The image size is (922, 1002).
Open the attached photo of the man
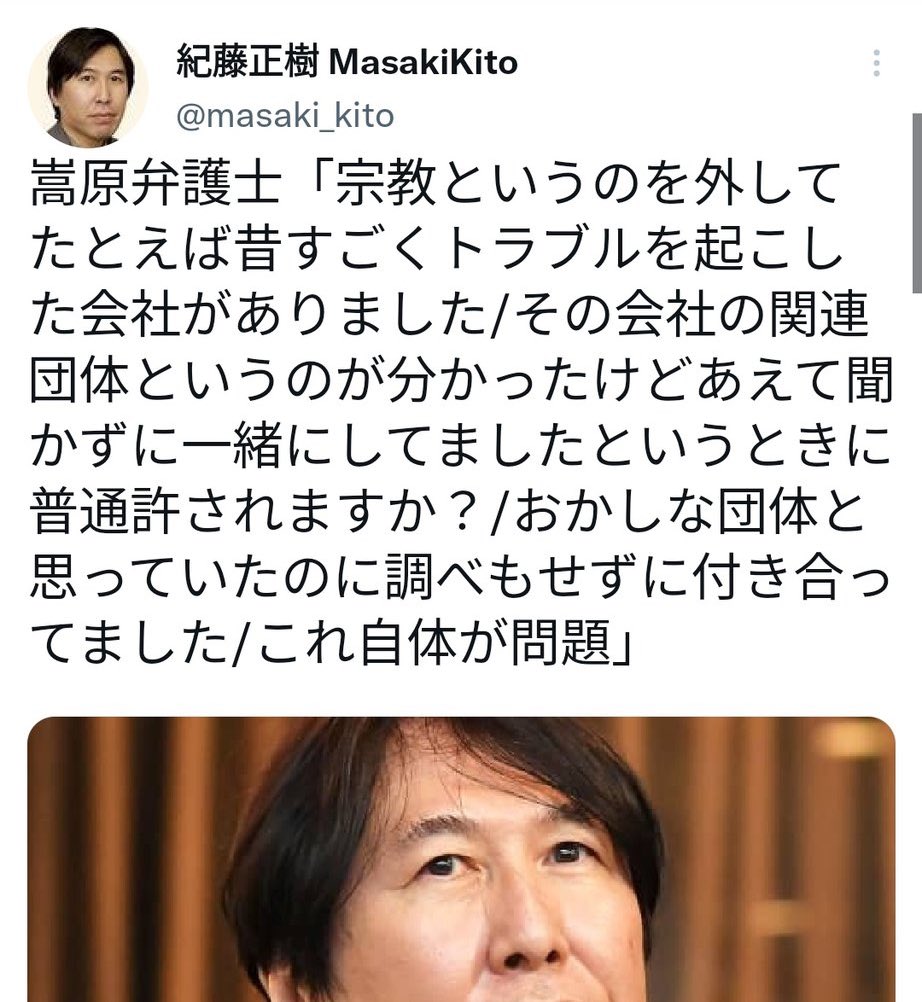[461, 859]
